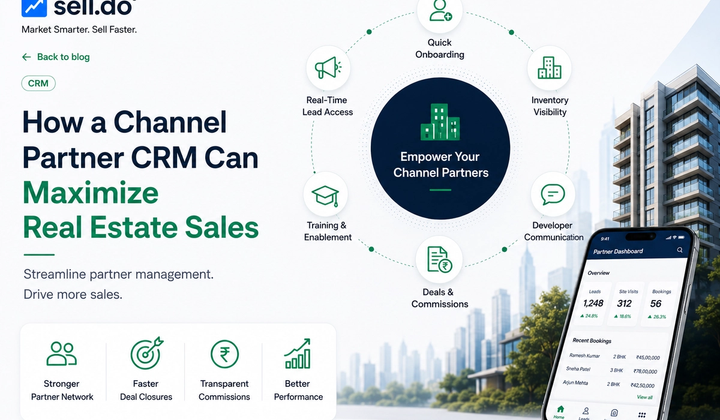This screenshot has width=720, height=420.
Task: Click the grid menu icon on phone bar
Action: click(642, 415)
